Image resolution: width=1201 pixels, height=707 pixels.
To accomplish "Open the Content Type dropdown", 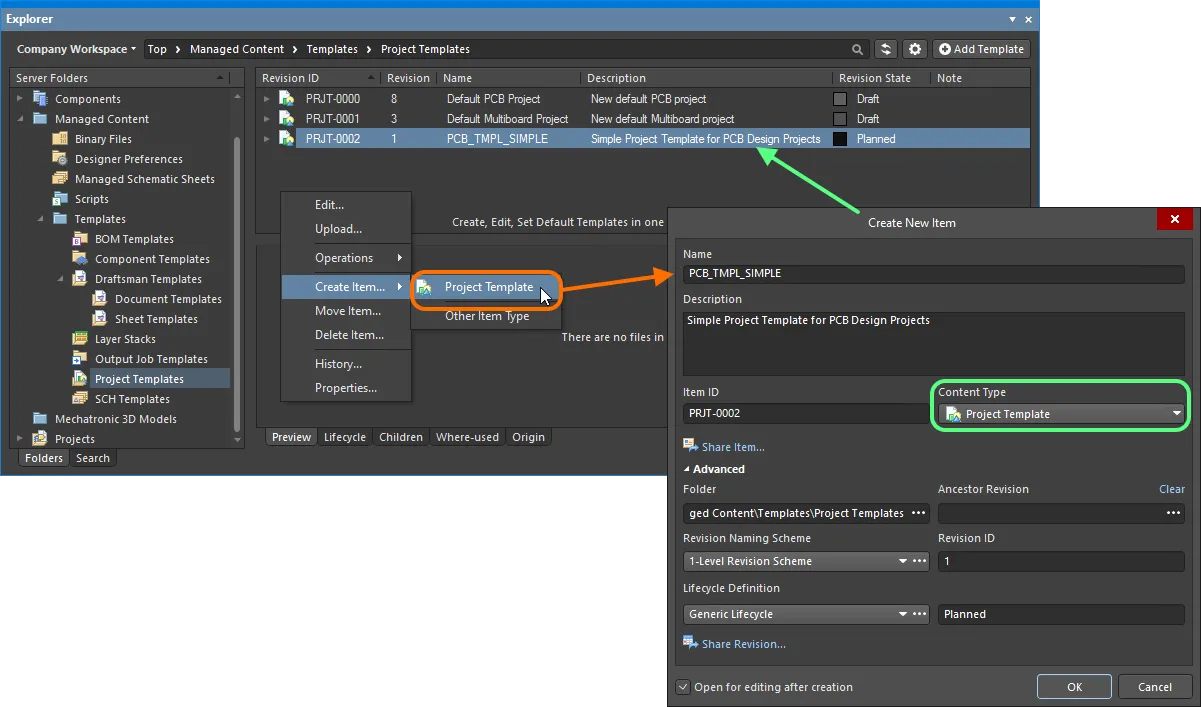I will (x=1060, y=414).
